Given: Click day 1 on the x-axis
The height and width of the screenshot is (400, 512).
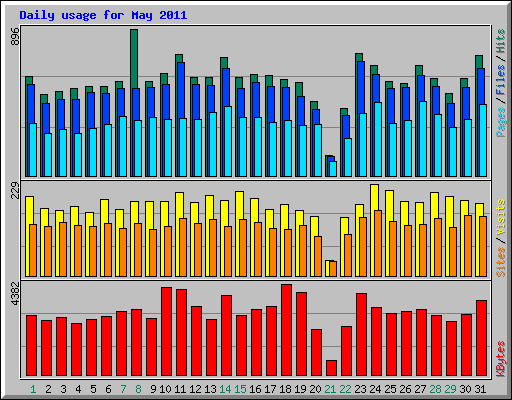Looking at the screenshot, I should click(33, 389).
